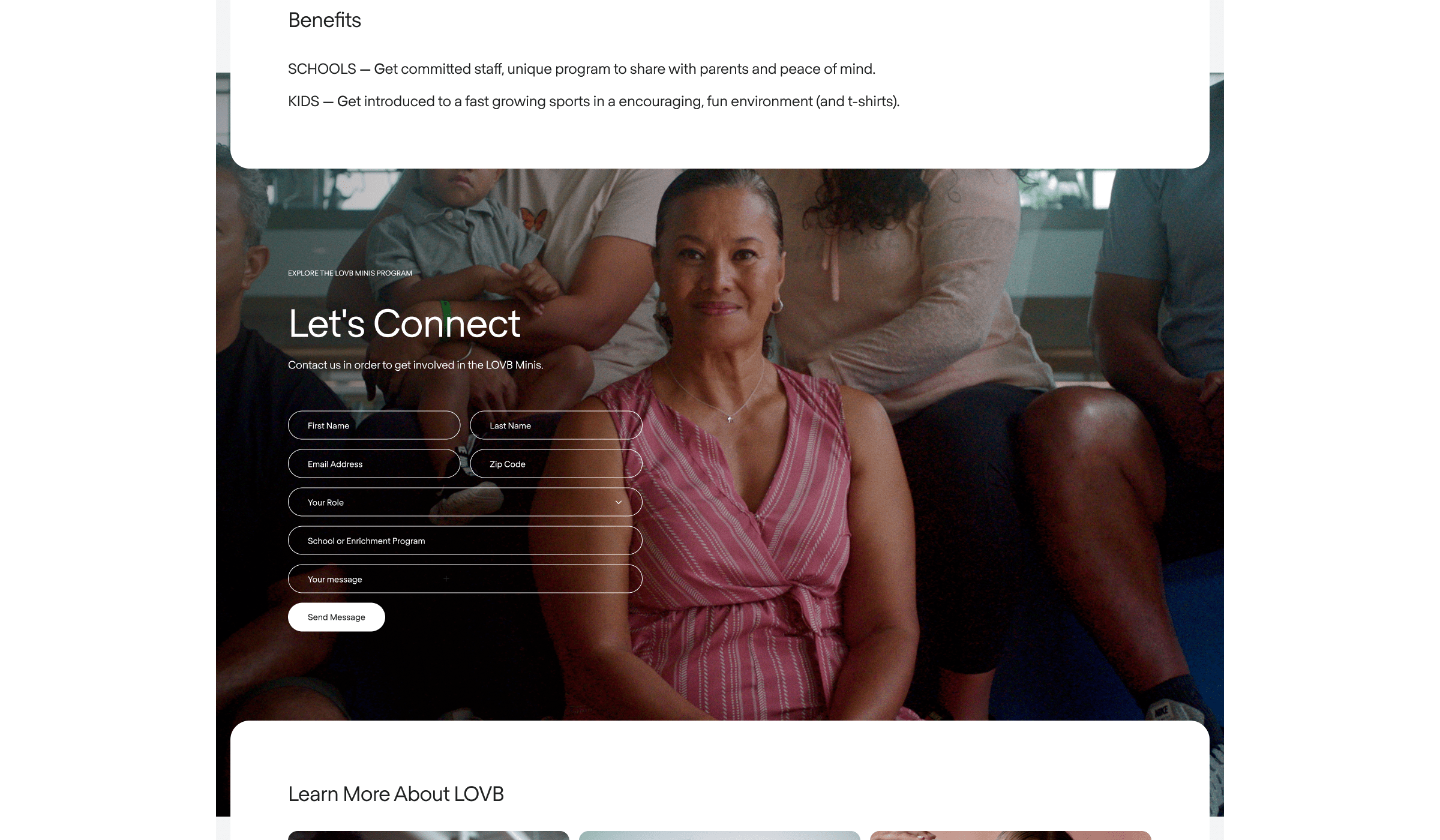Image resolution: width=1440 pixels, height=840 pixels.
Task: Click the Learn More About LOVB heading
Action: [x=396, y=794]
